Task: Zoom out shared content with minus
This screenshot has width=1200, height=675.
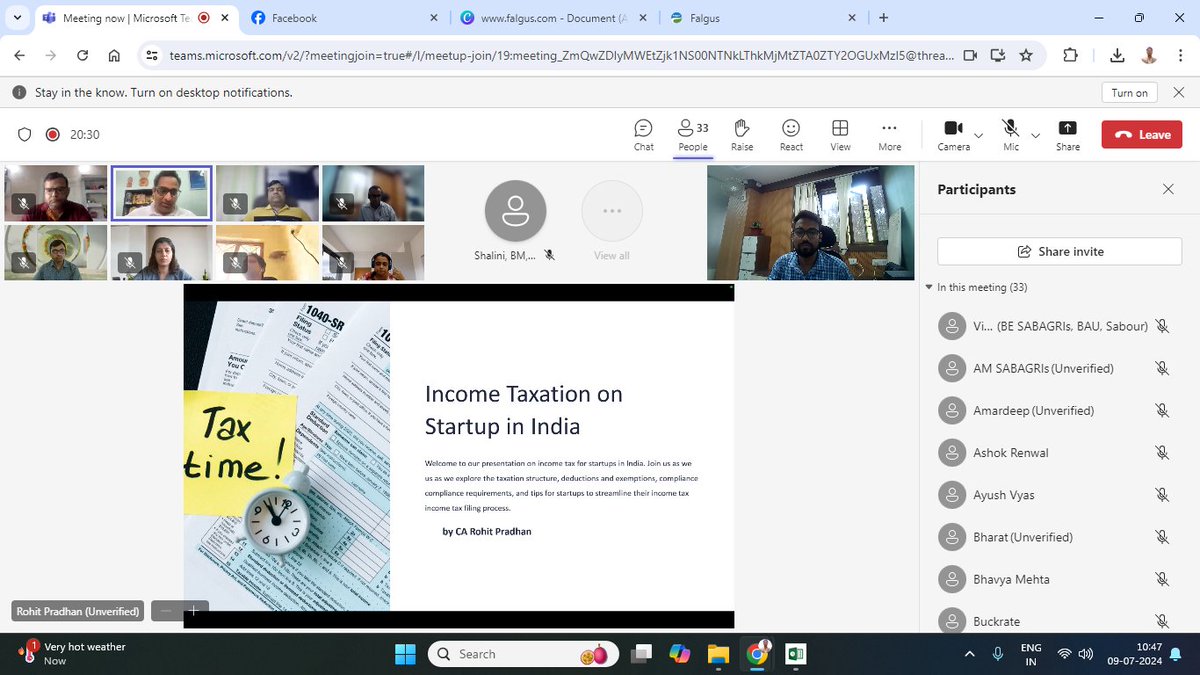Action: (x=166, y=610)
